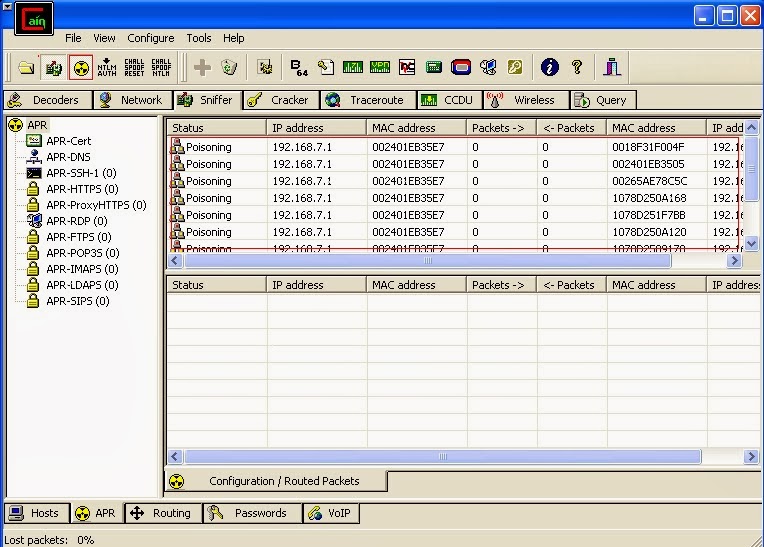Screen dimensions: 764x547
Task: Select the APR root tree node
Action: point(37,125)
